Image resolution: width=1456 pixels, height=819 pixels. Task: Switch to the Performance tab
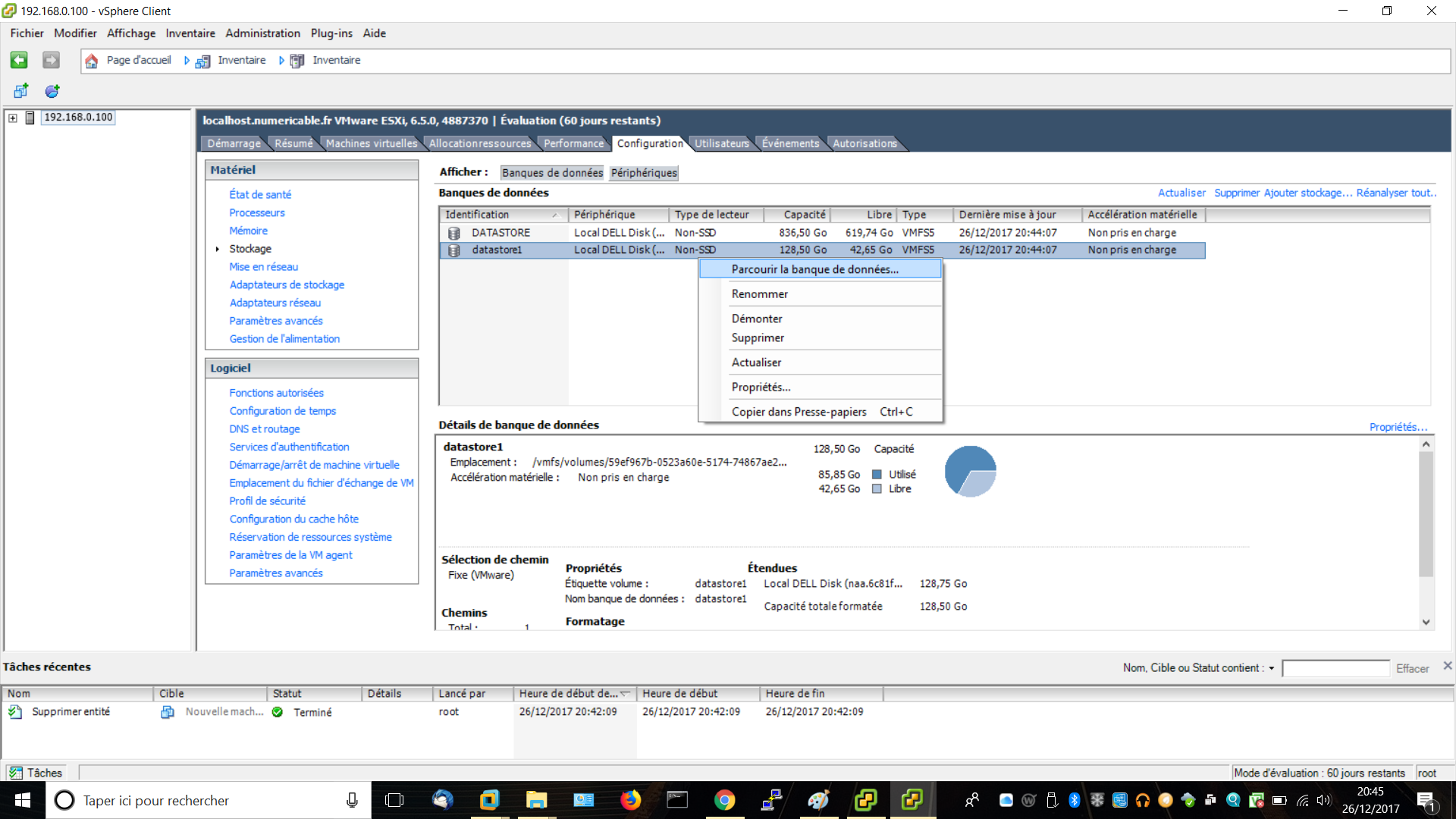(574, 143)
